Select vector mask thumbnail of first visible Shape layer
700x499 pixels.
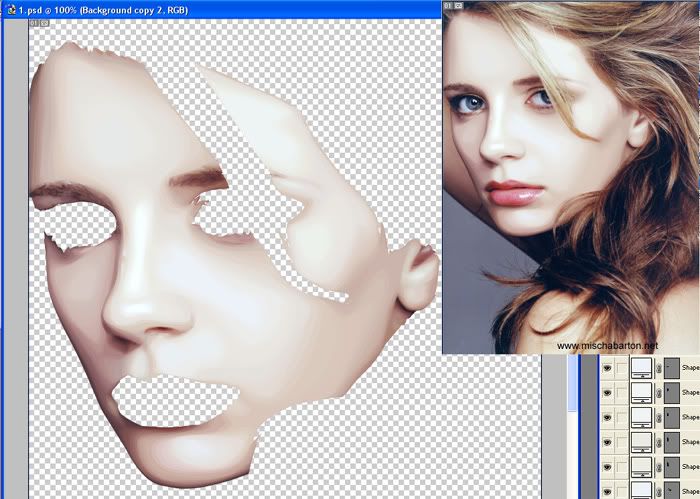point(672,368)
